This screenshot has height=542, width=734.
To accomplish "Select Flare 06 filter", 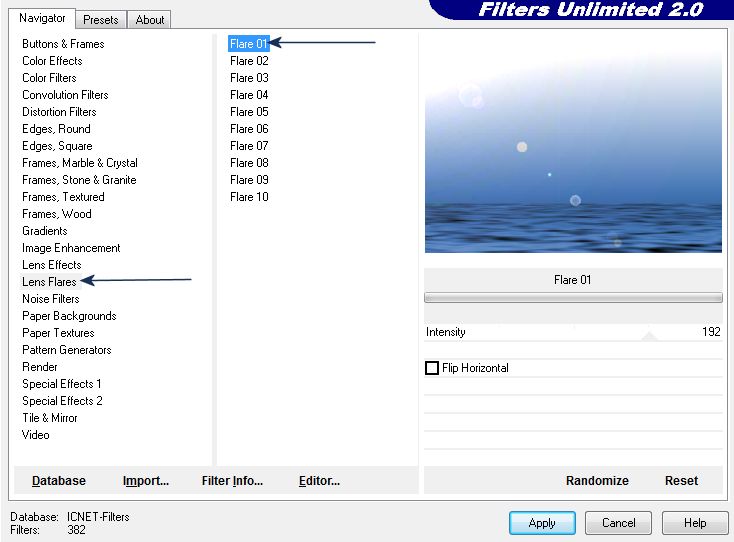I will pyautogui.click(x=249, y=129).
